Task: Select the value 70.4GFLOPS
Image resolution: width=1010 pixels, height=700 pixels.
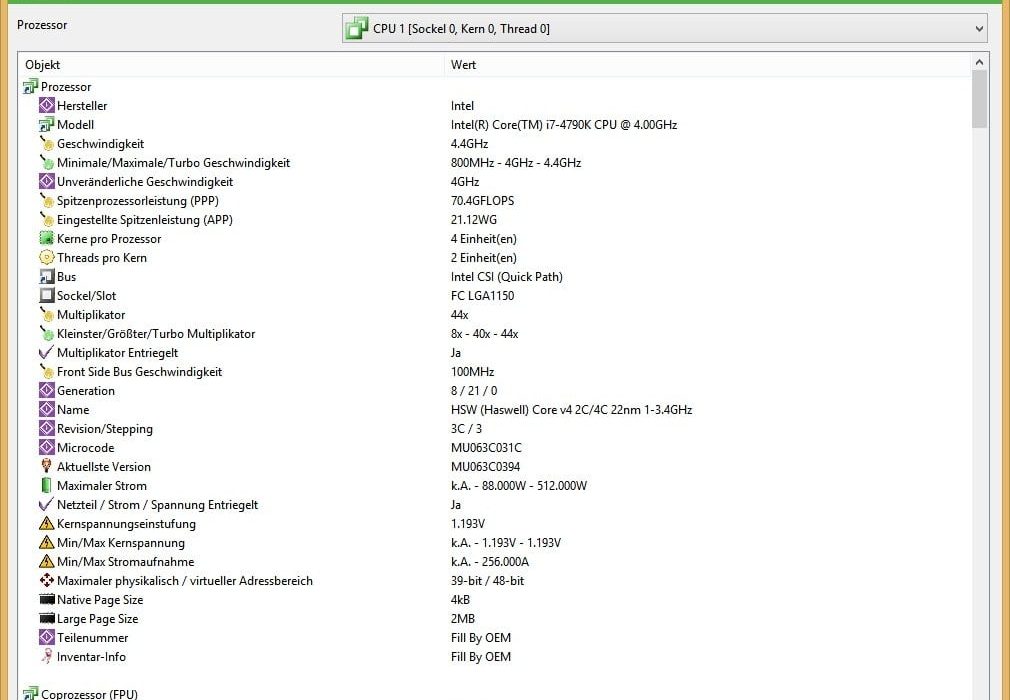Action: click(482, 200)
